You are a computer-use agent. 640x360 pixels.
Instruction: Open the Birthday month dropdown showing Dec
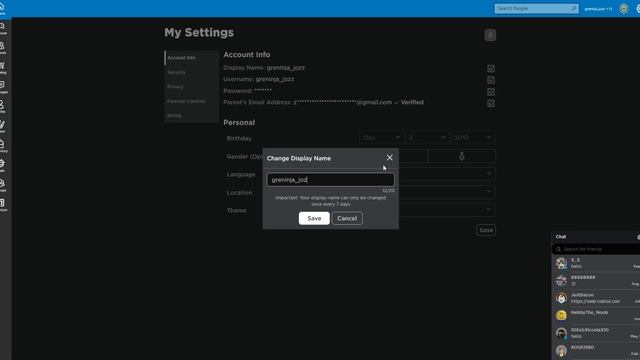click(x=382, y=138)
